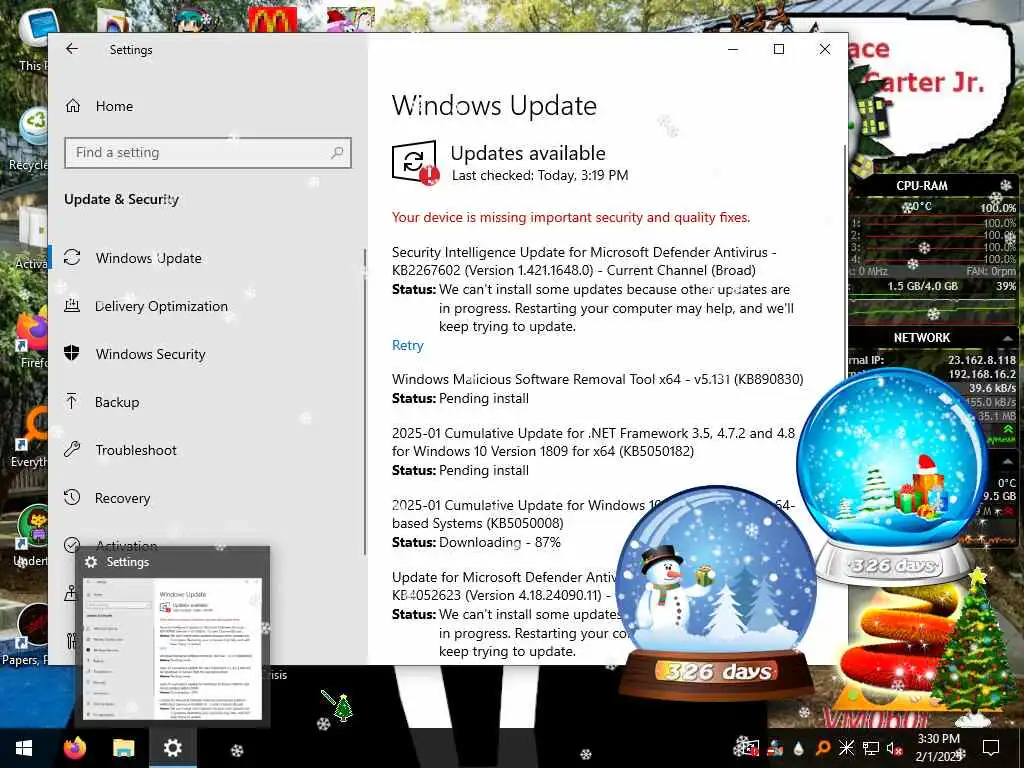Click Retry under the Defender Antivirus update

[x=408, y=345]
